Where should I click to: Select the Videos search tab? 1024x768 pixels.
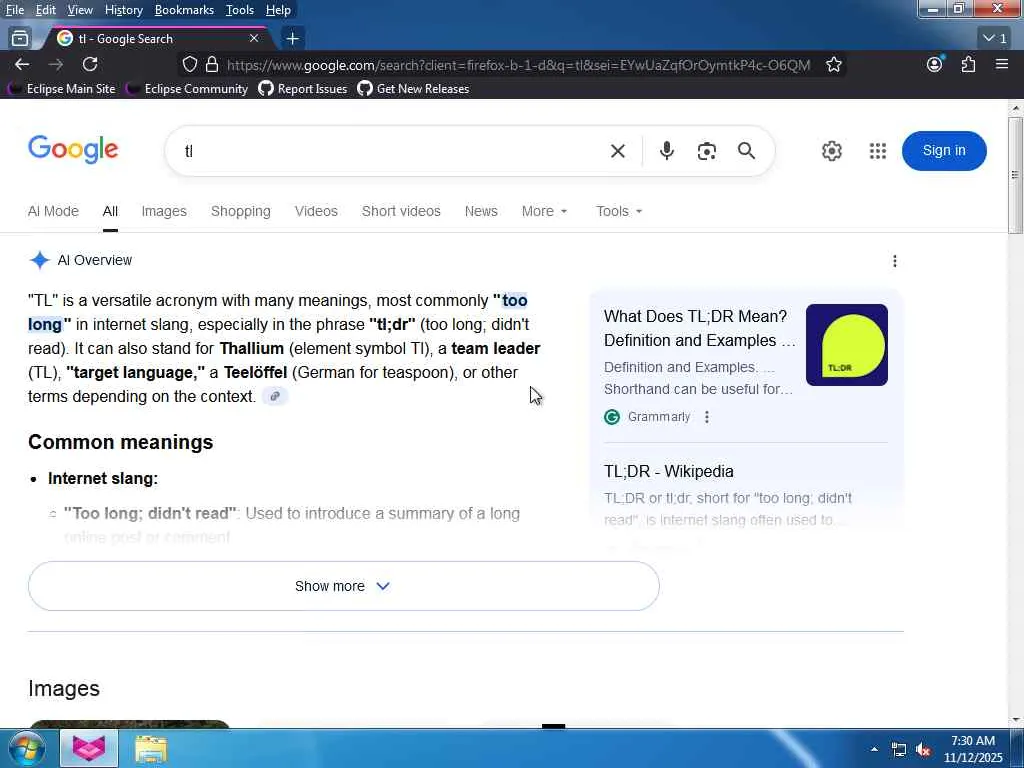tap(316, 211)
